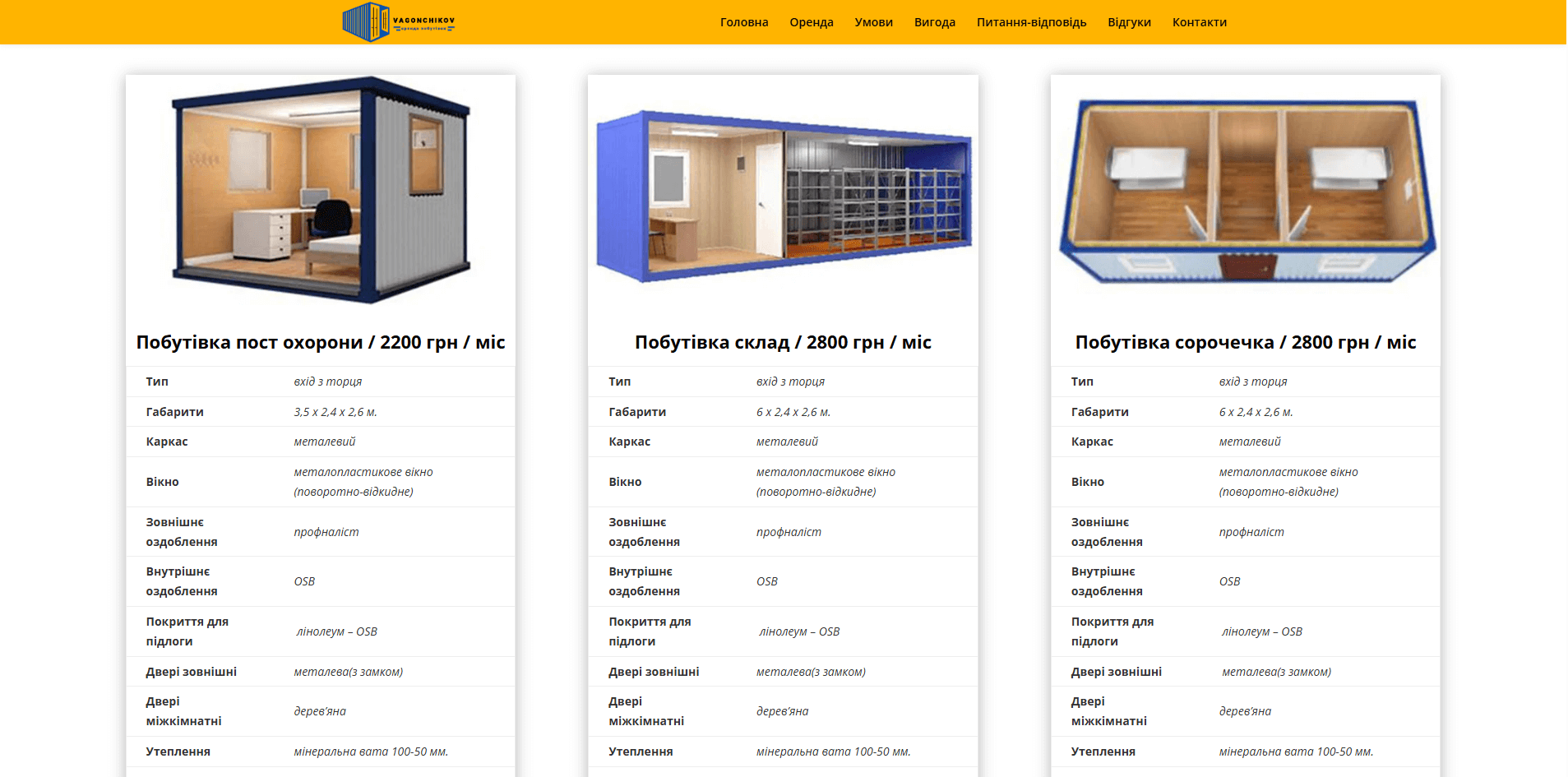The image size is (1568, 777).
Task: Select the Вигода menu item
Action: [934, 22]
